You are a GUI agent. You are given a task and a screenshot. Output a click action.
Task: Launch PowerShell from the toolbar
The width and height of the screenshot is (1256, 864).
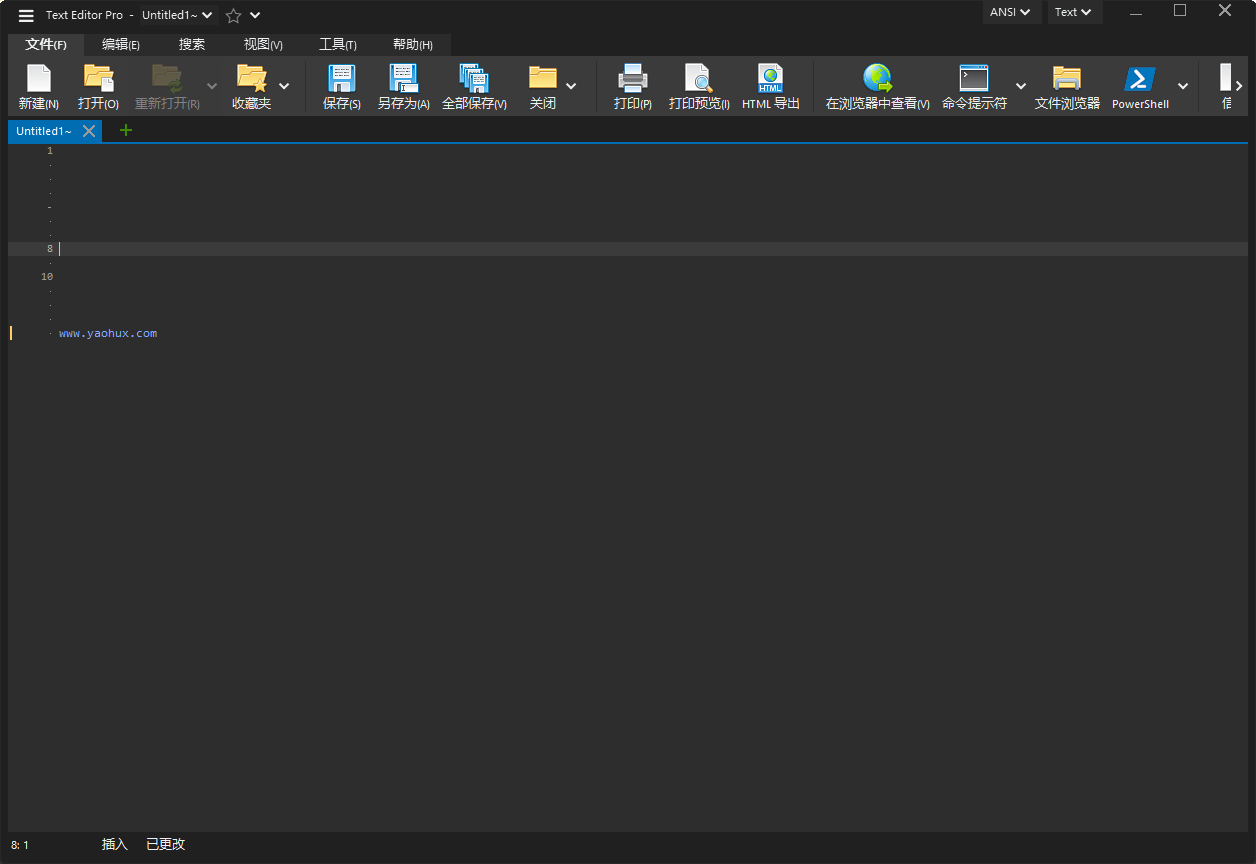pos(1139,86)
